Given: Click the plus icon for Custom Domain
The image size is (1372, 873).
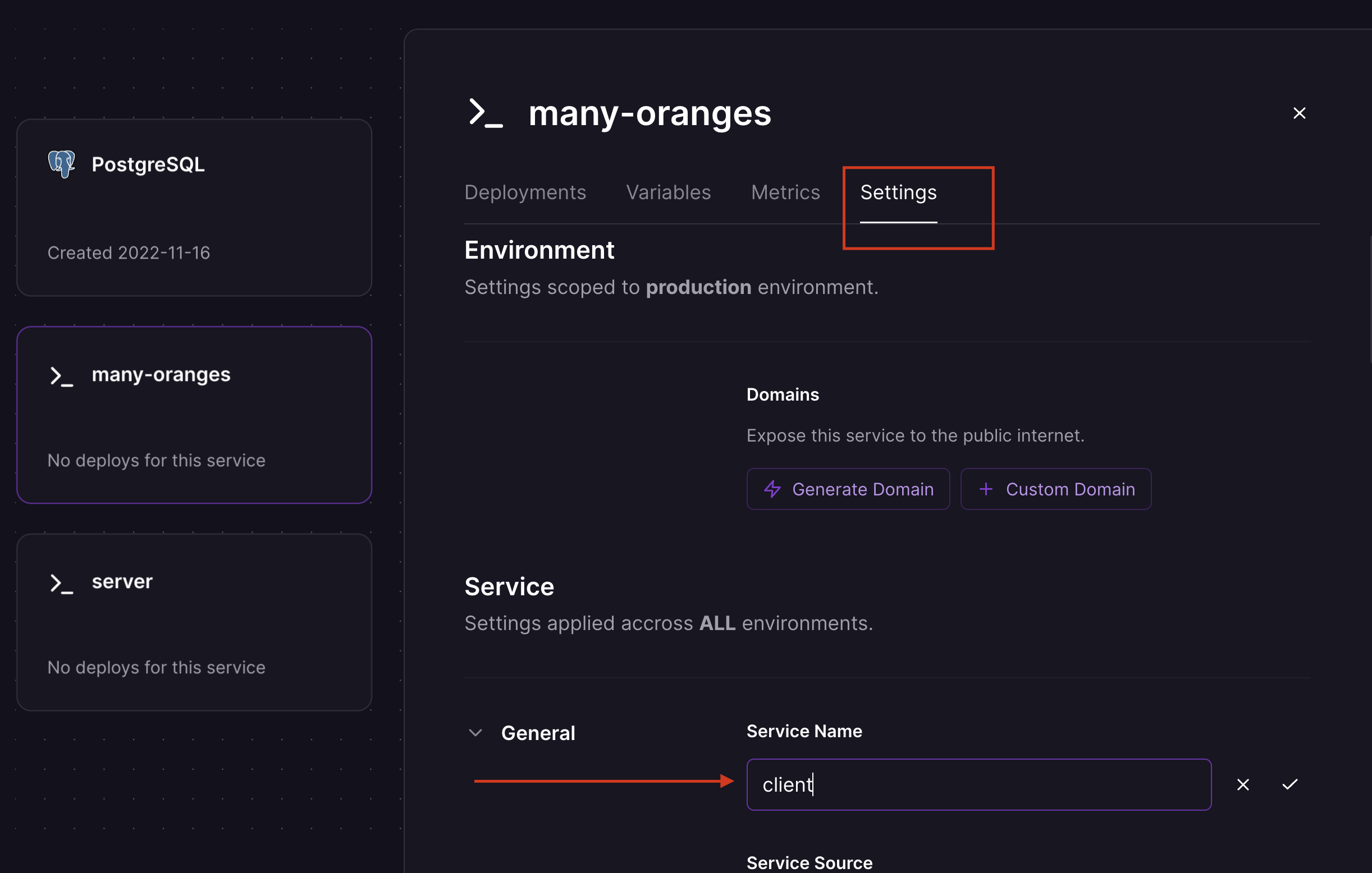Looking at the screenshot, I should point(986,489).
